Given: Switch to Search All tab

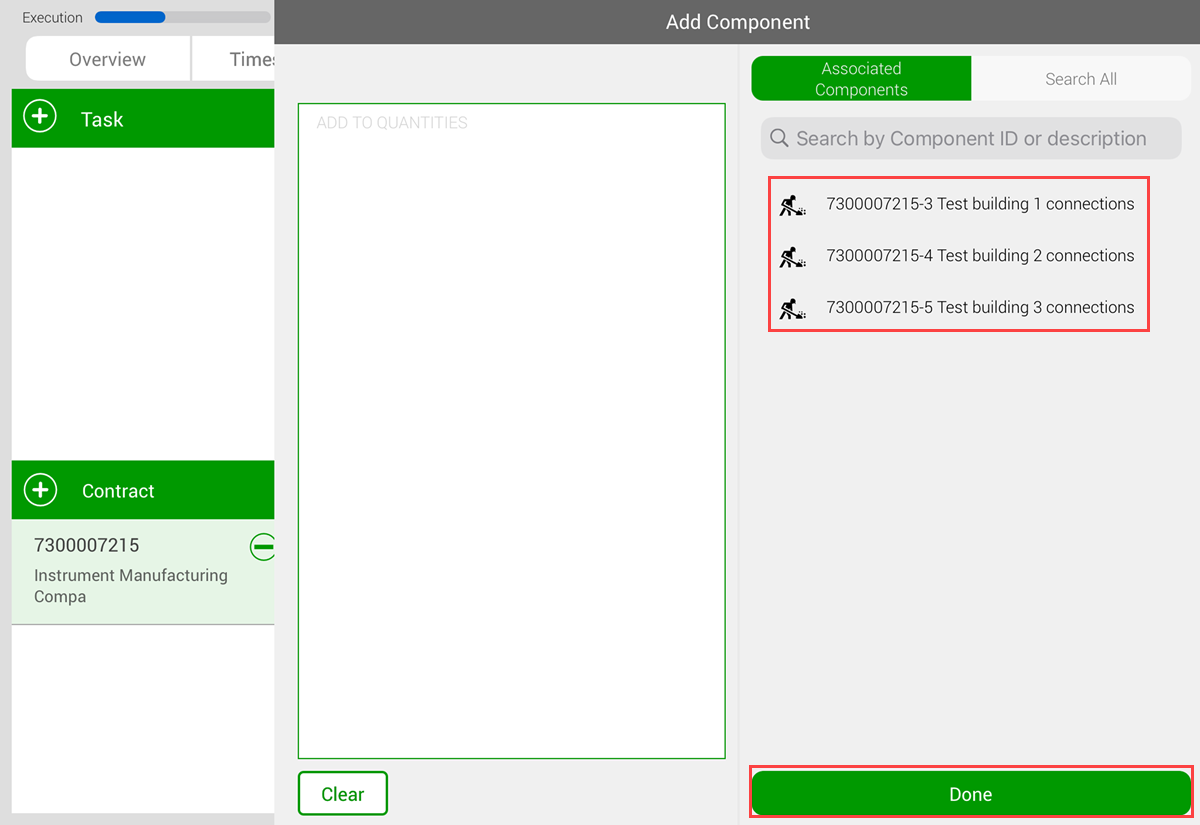Looking at the screenshot, I should [x=1080, y=79].
